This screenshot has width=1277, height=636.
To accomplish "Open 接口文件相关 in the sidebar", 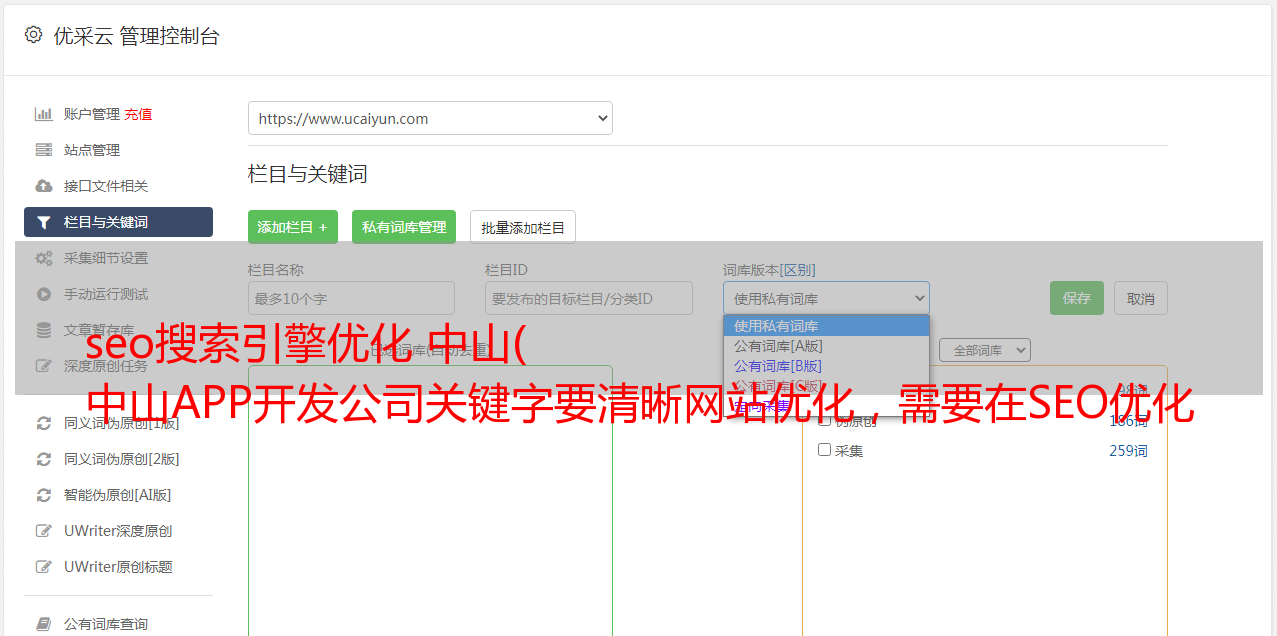I will [106, 186].
